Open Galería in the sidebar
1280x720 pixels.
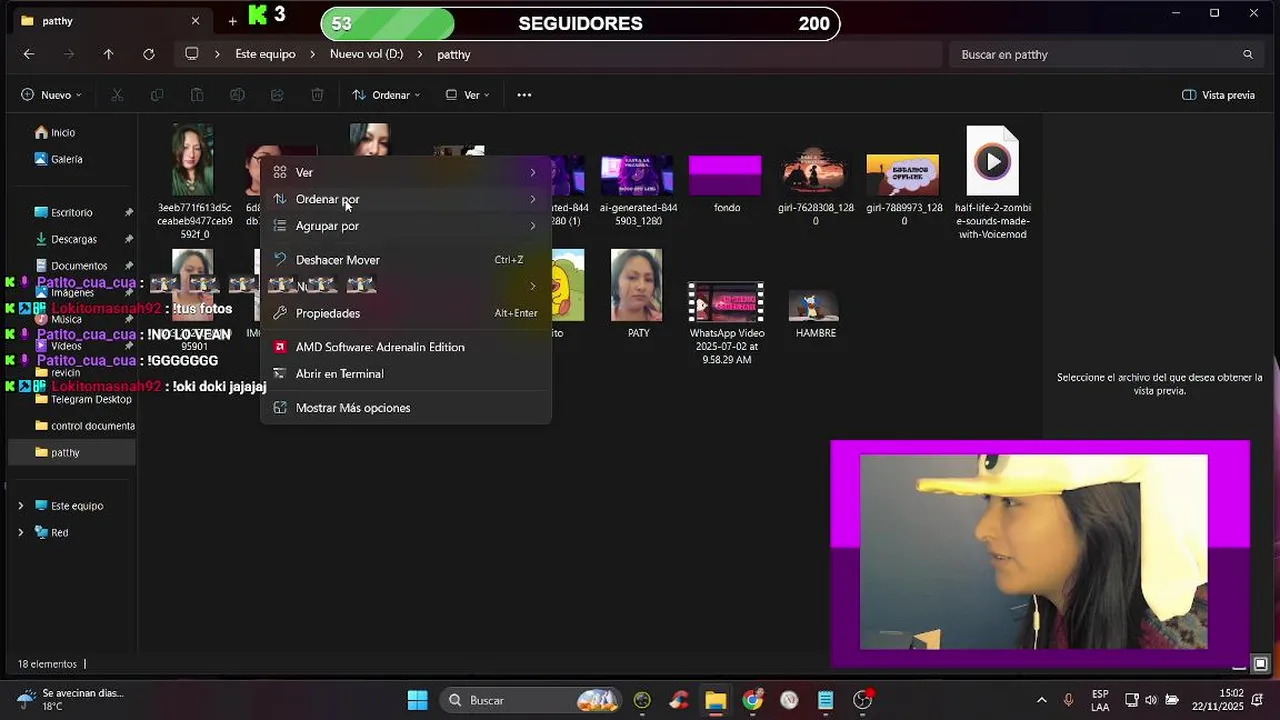coord(66,159)
